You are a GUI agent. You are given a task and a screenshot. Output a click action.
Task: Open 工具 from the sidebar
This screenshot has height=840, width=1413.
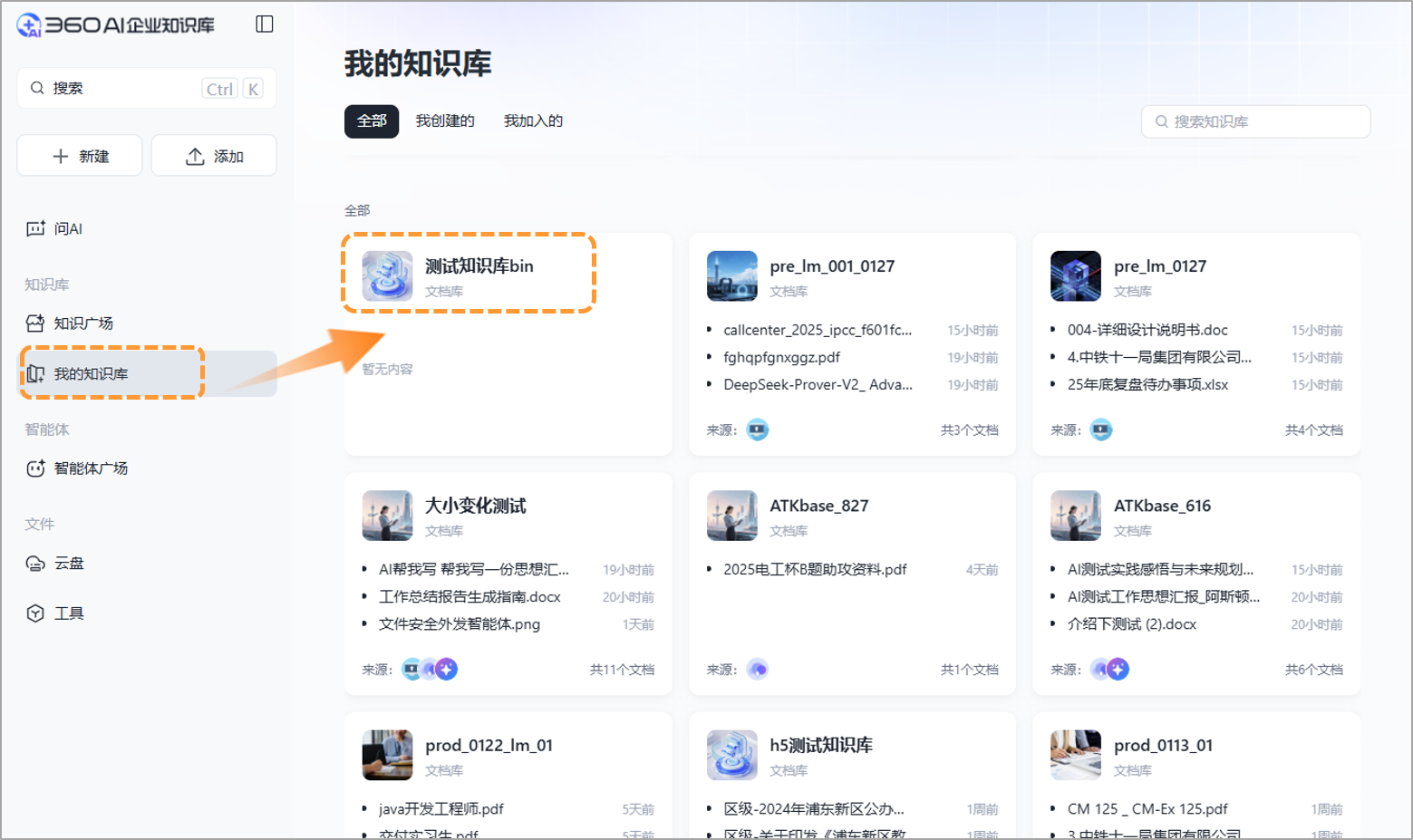pyautogui.click(x=68, y=613)
